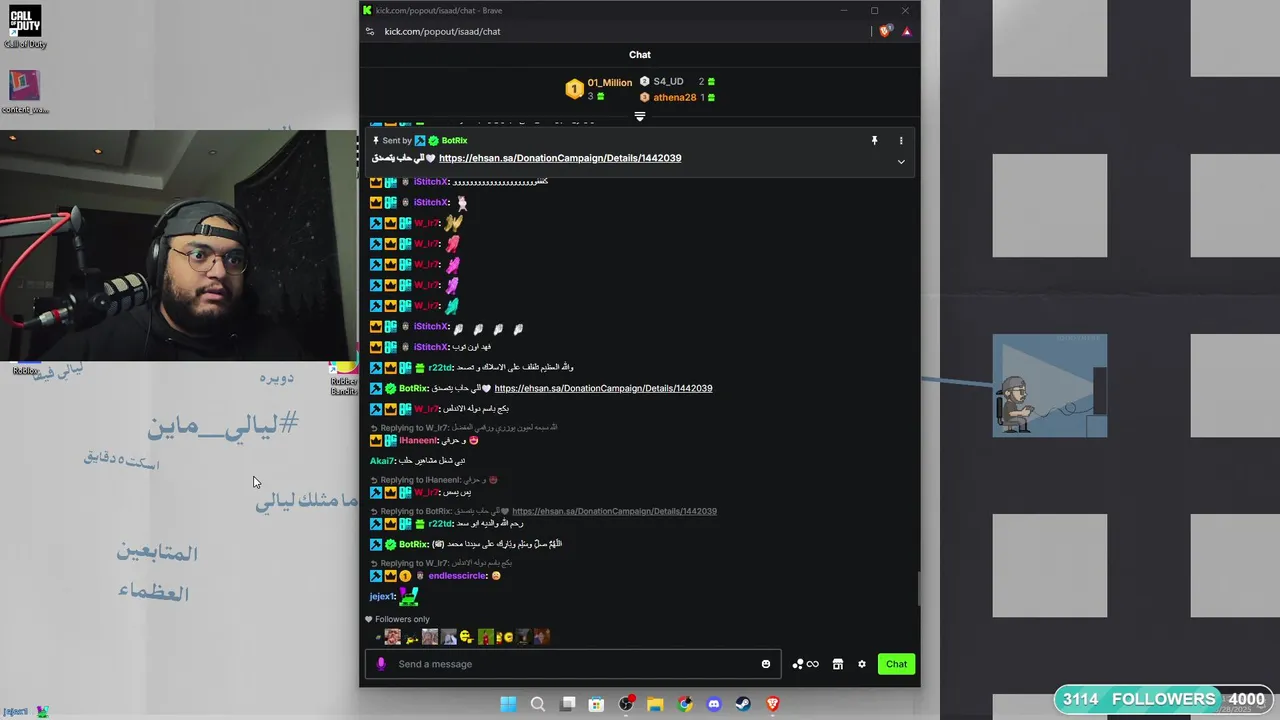Viewport: 1280px width, 720px height.
Task: Select S4_UD on the gift leaderboard
Action: (668, 81)
